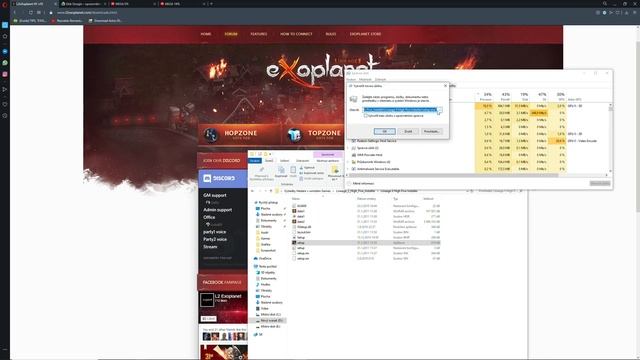Click the Facebook Fanpage header
The height and width of the screenshot is (360, 640).
[x=223, y=282]
